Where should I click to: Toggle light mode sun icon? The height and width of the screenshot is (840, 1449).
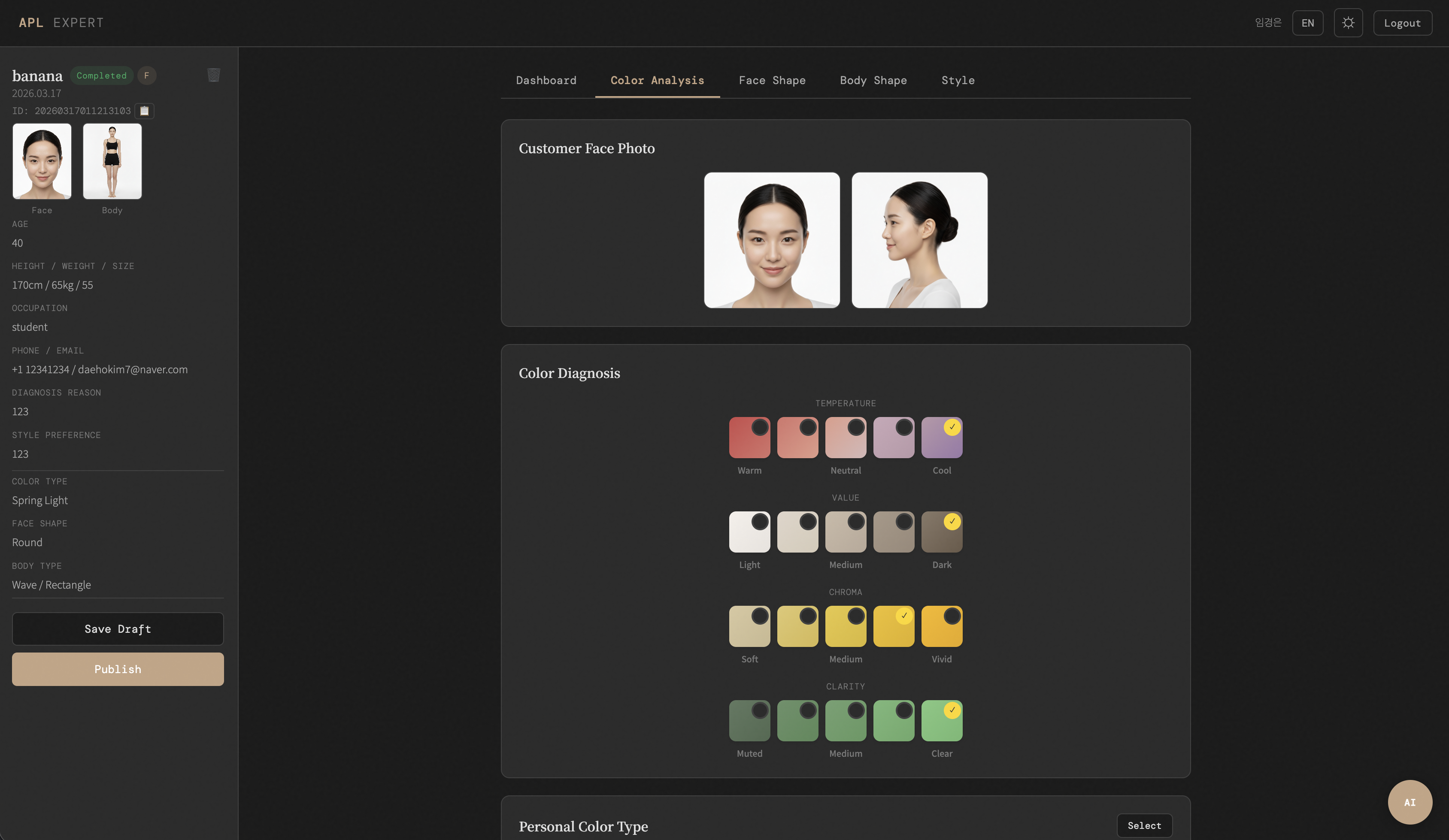1348,23
